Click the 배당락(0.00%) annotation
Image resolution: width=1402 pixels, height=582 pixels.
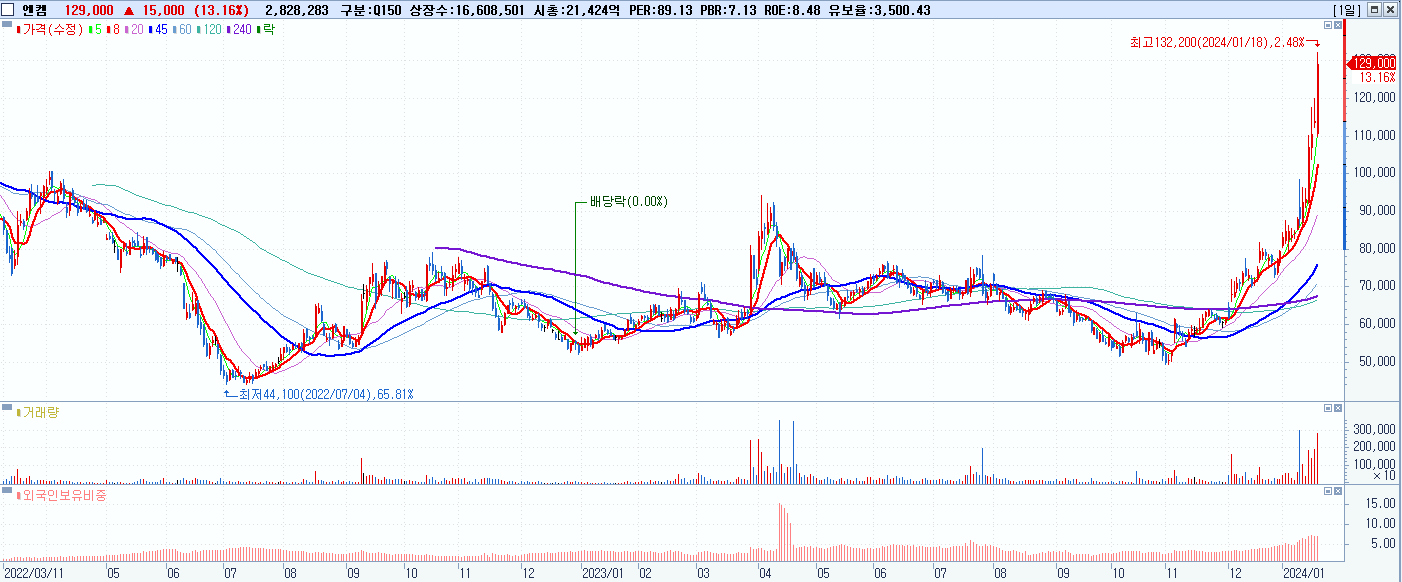tap(628, 201)
